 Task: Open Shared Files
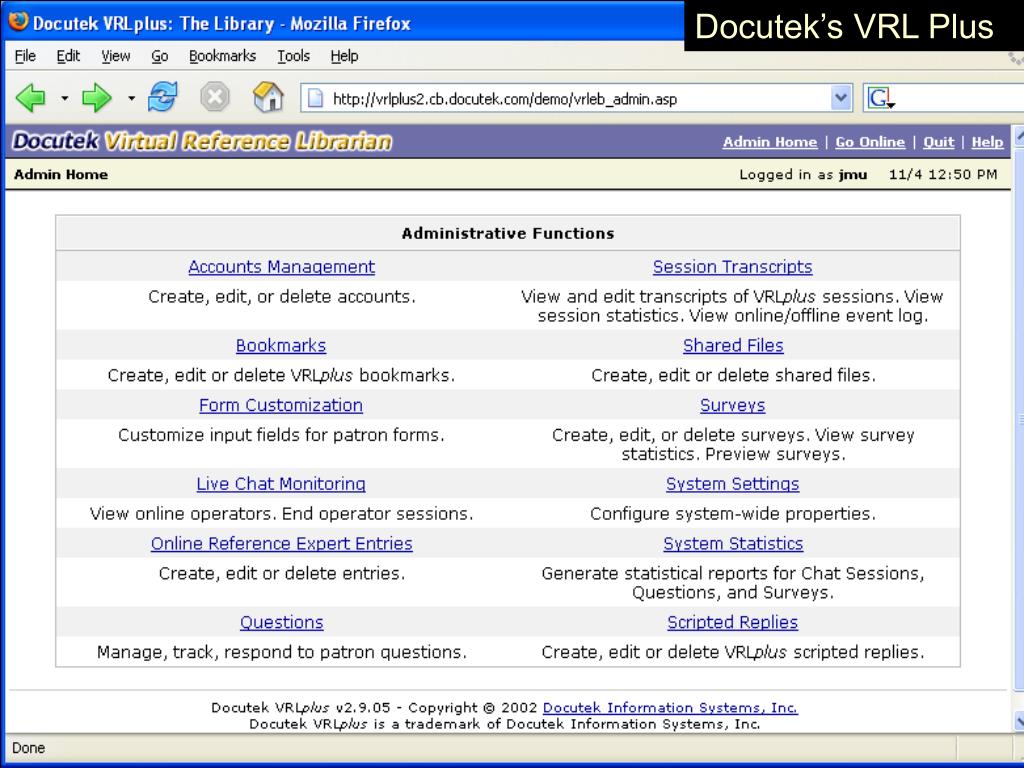733,345
